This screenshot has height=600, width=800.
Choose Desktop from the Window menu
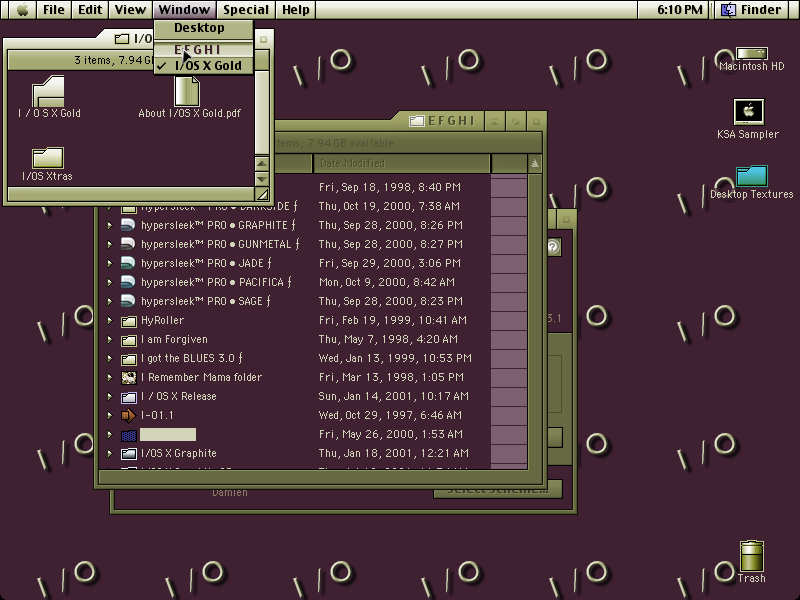[x=204, y=28]
